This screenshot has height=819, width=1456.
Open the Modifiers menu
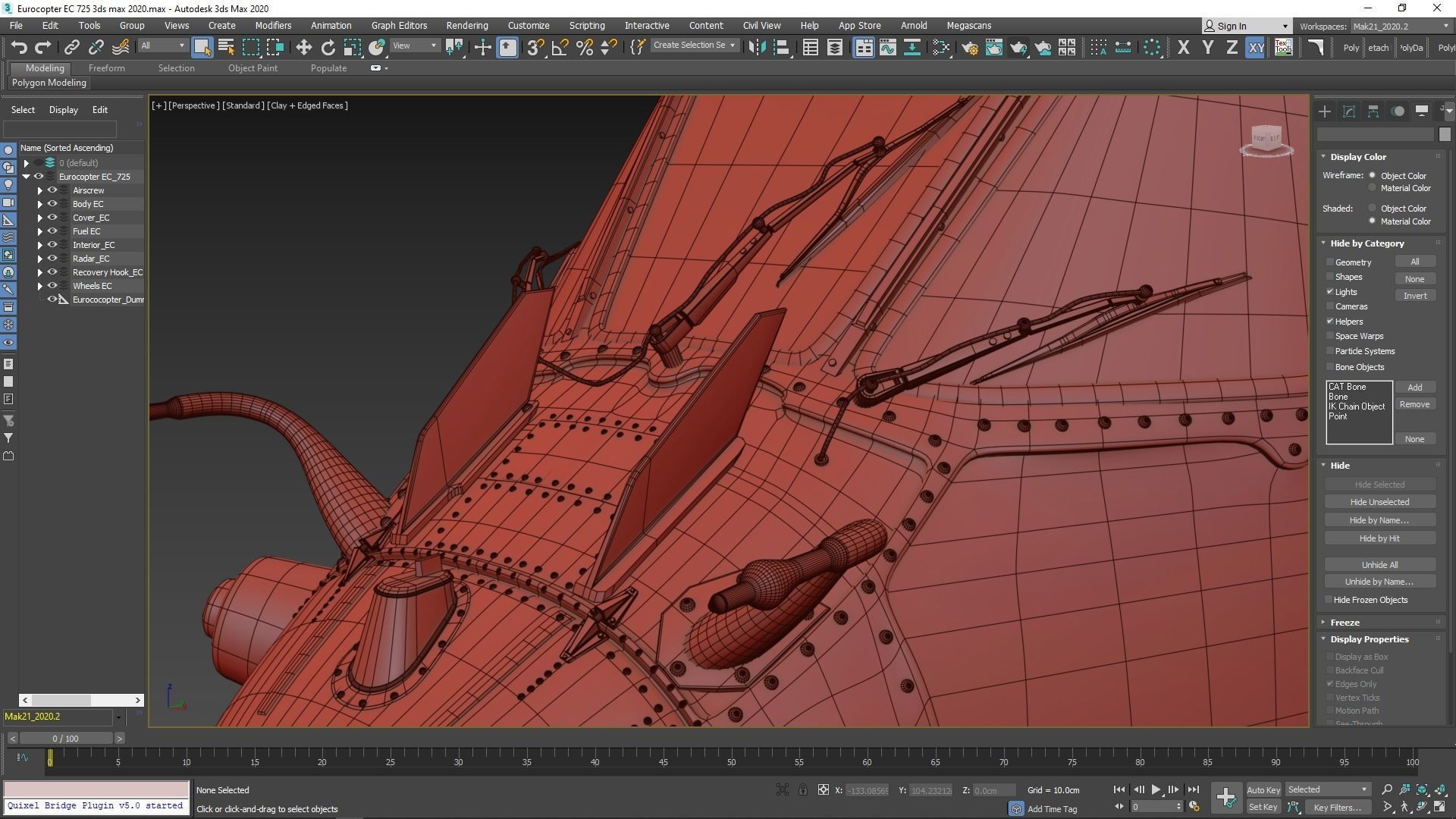coord(273,25)
